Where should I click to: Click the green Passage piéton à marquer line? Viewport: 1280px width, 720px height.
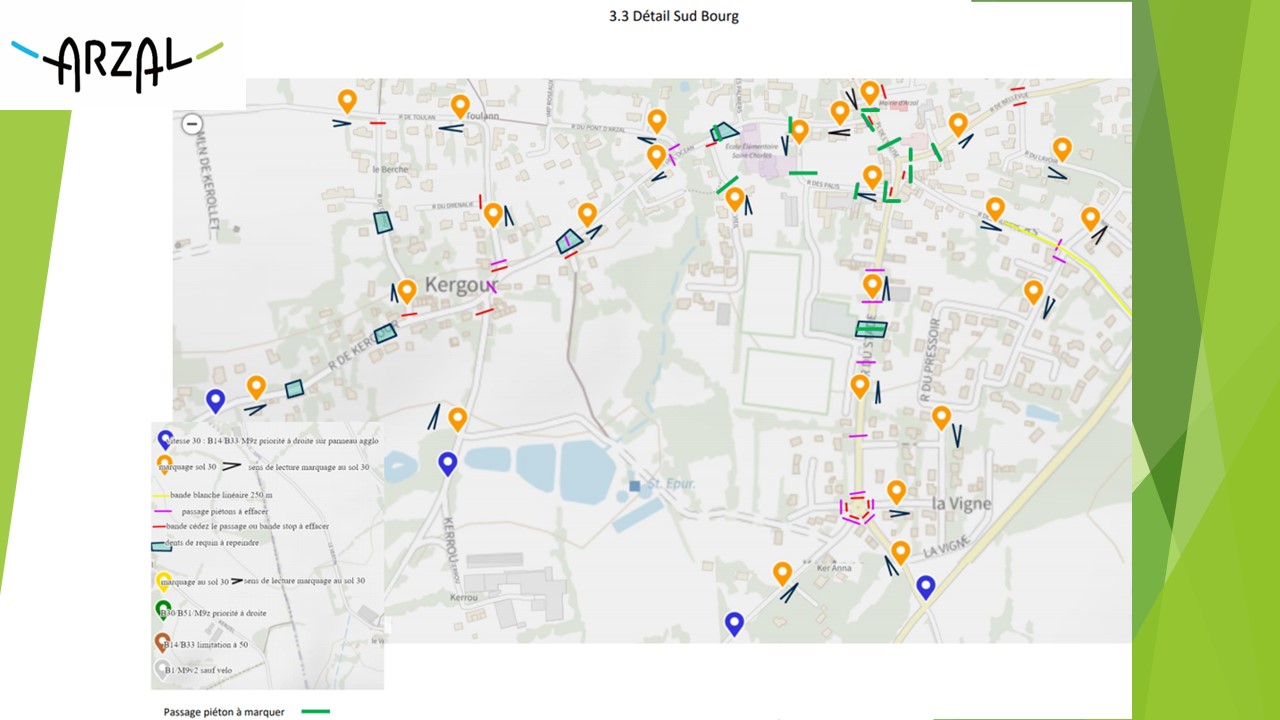point(316,712)
